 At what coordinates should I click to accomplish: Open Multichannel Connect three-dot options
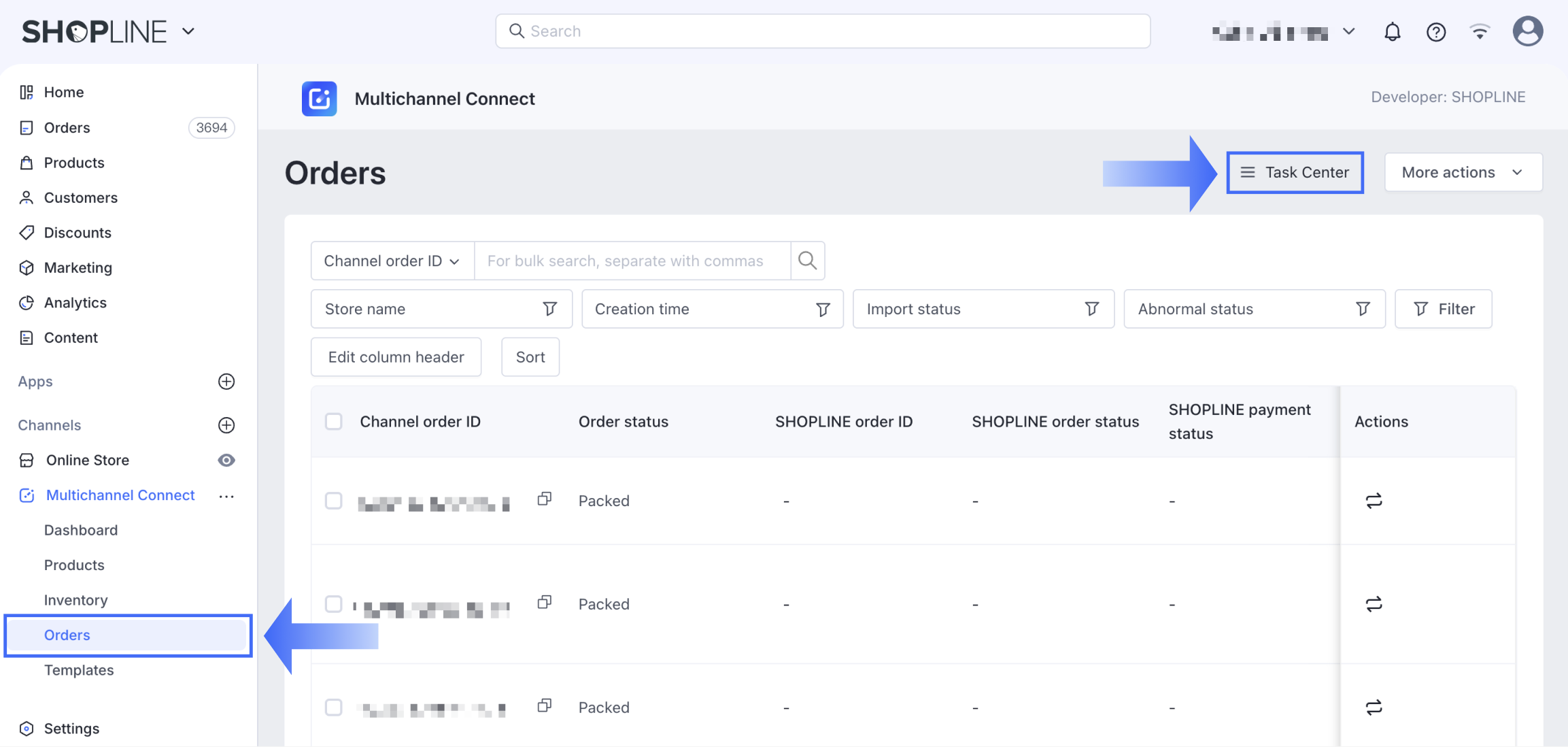click(x=226, y=496)
